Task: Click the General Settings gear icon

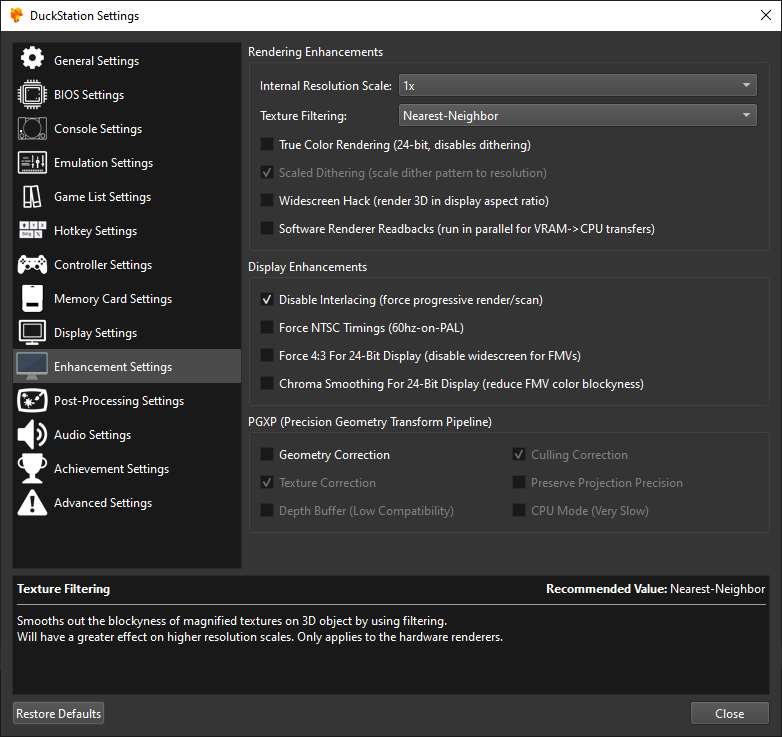Action: (32, 58)
